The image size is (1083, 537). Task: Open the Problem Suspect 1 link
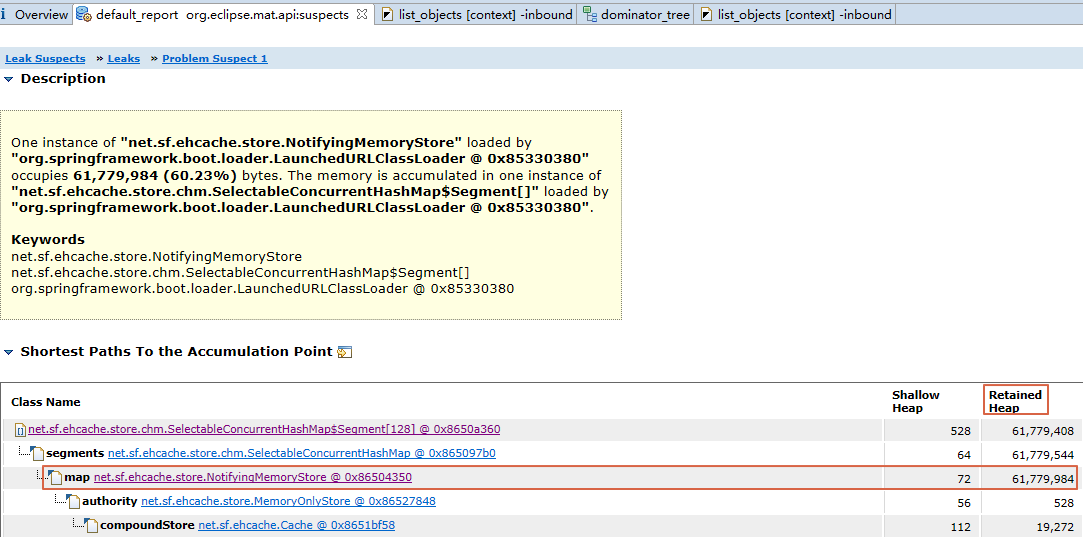[x=215, y=59]
